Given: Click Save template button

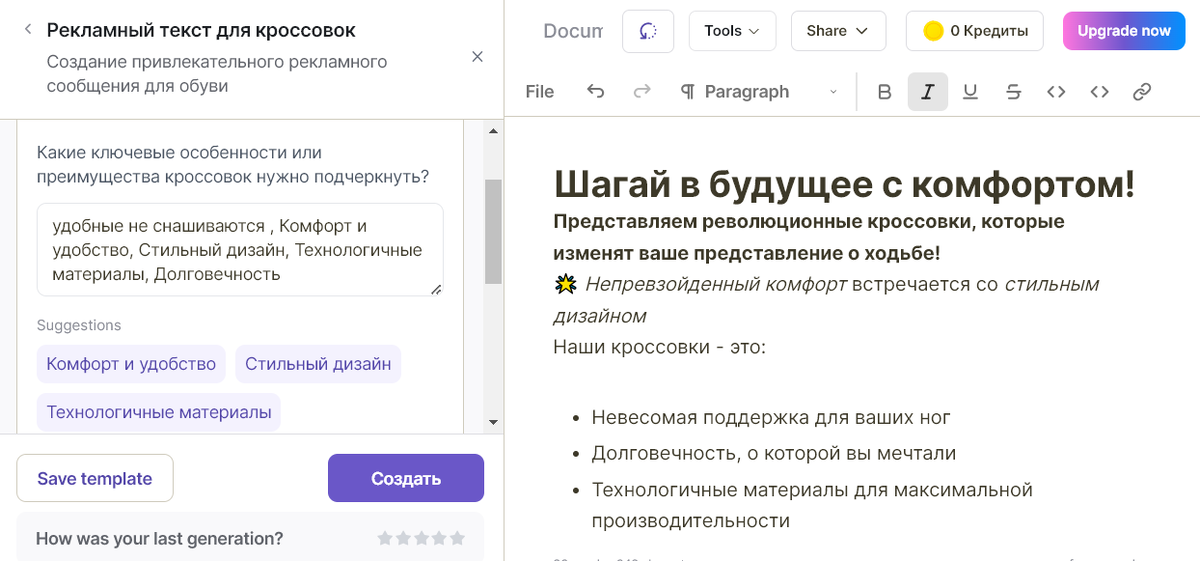Looking at the screenshot, I should click(x=95, y=478).
